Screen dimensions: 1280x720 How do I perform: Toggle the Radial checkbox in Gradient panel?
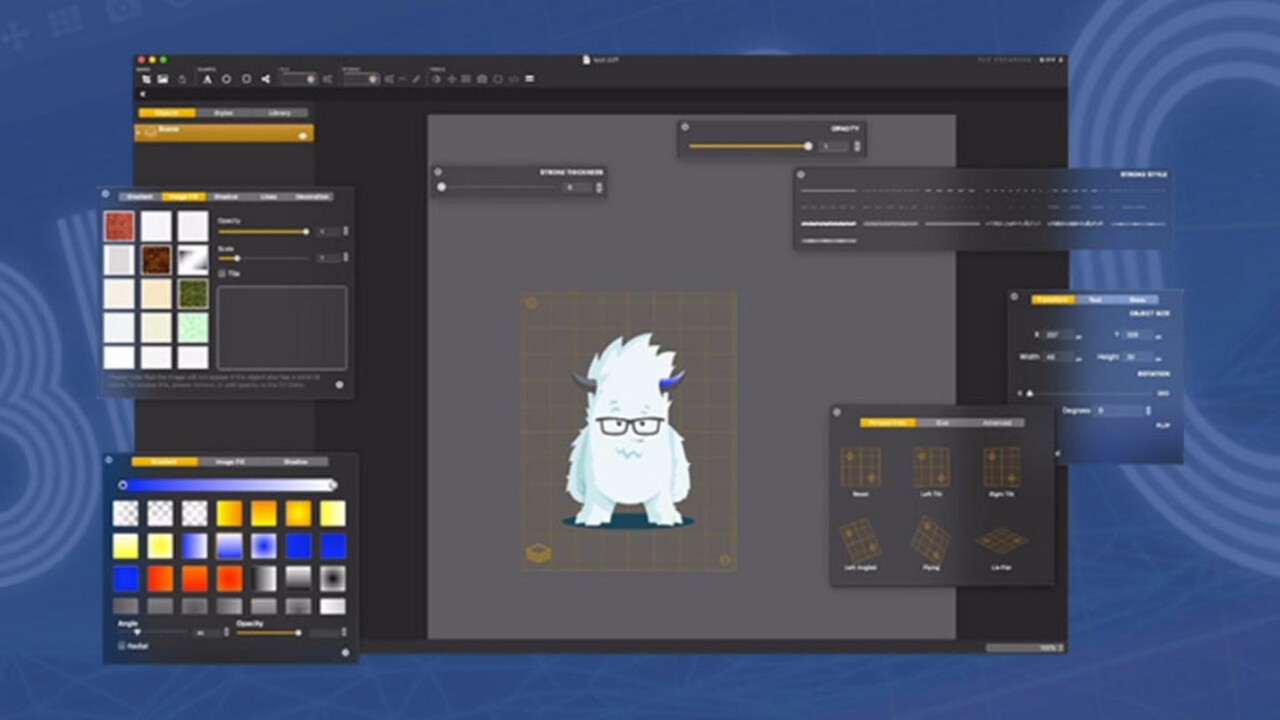(121, 646)
